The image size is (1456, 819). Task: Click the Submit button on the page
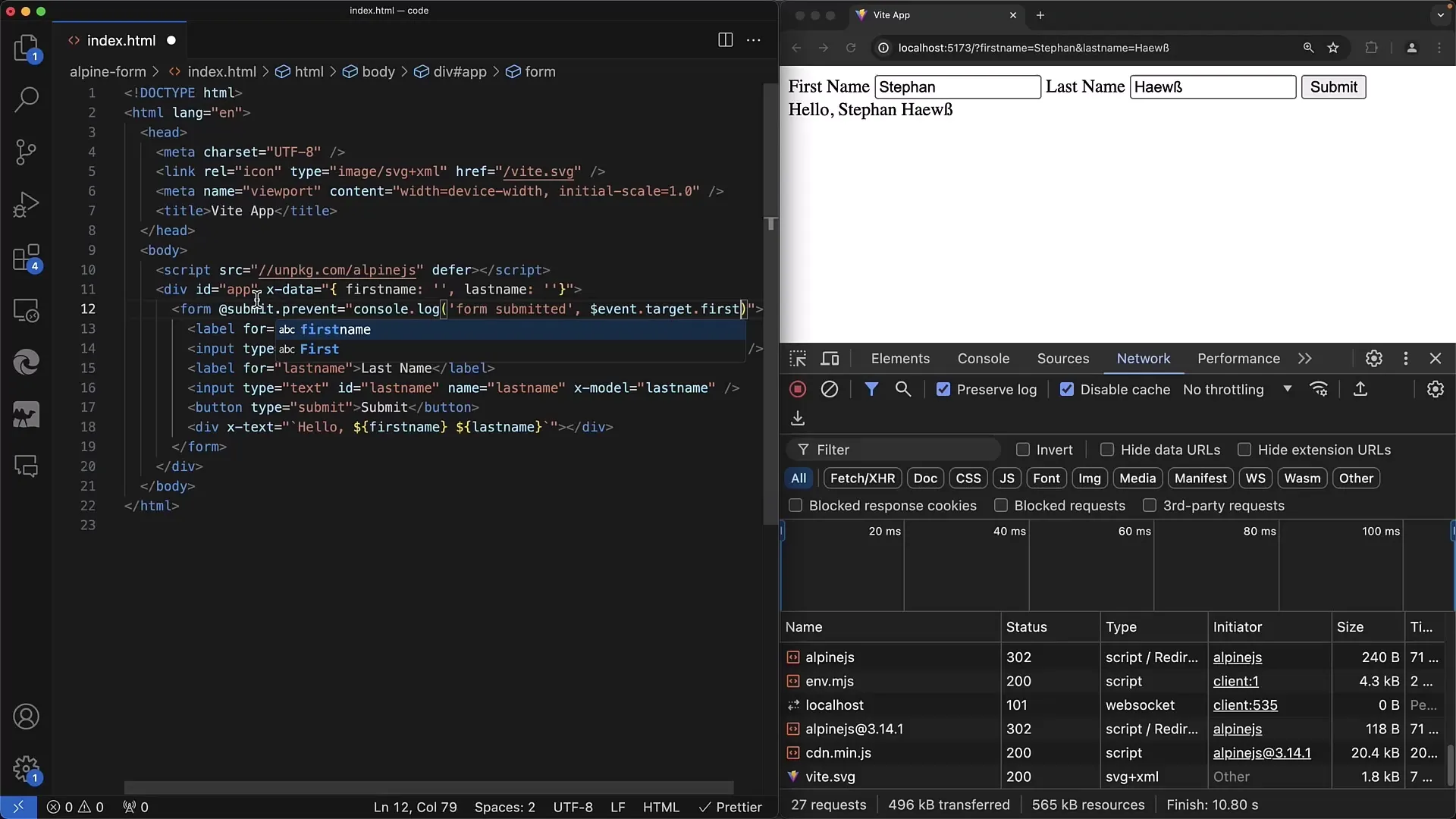click(1333, 86)
